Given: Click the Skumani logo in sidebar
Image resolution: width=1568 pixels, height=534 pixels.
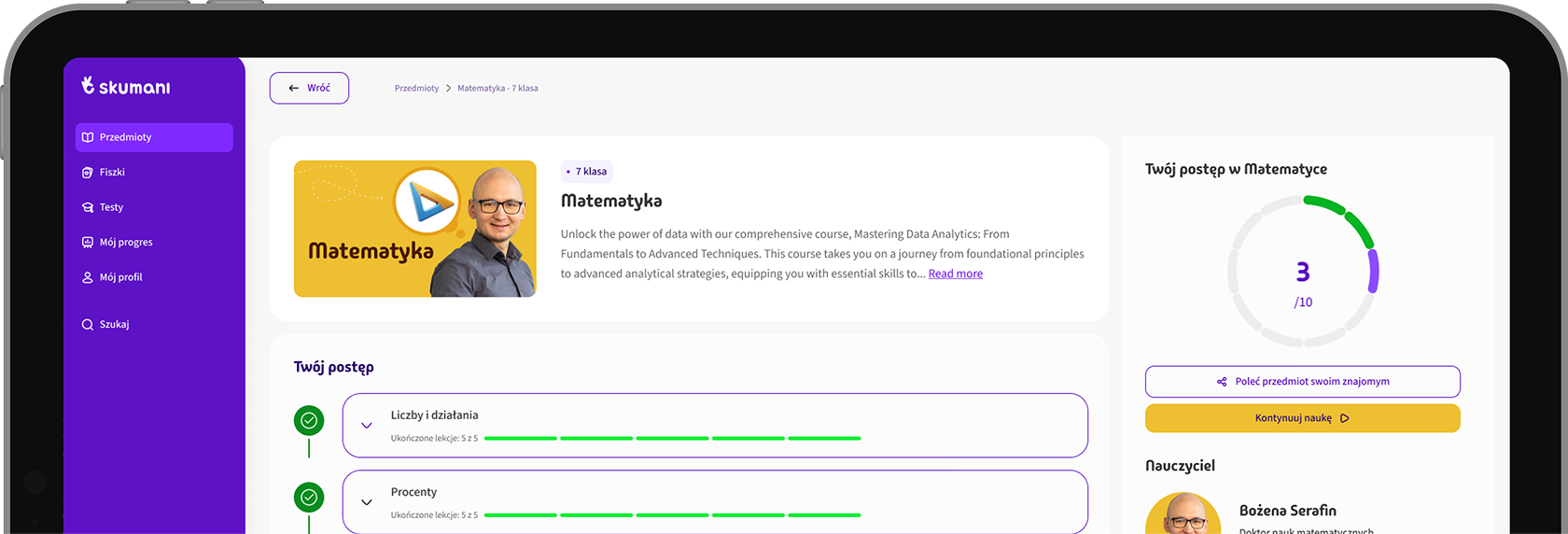Looking at the screenshot, I should pos(125,87).
